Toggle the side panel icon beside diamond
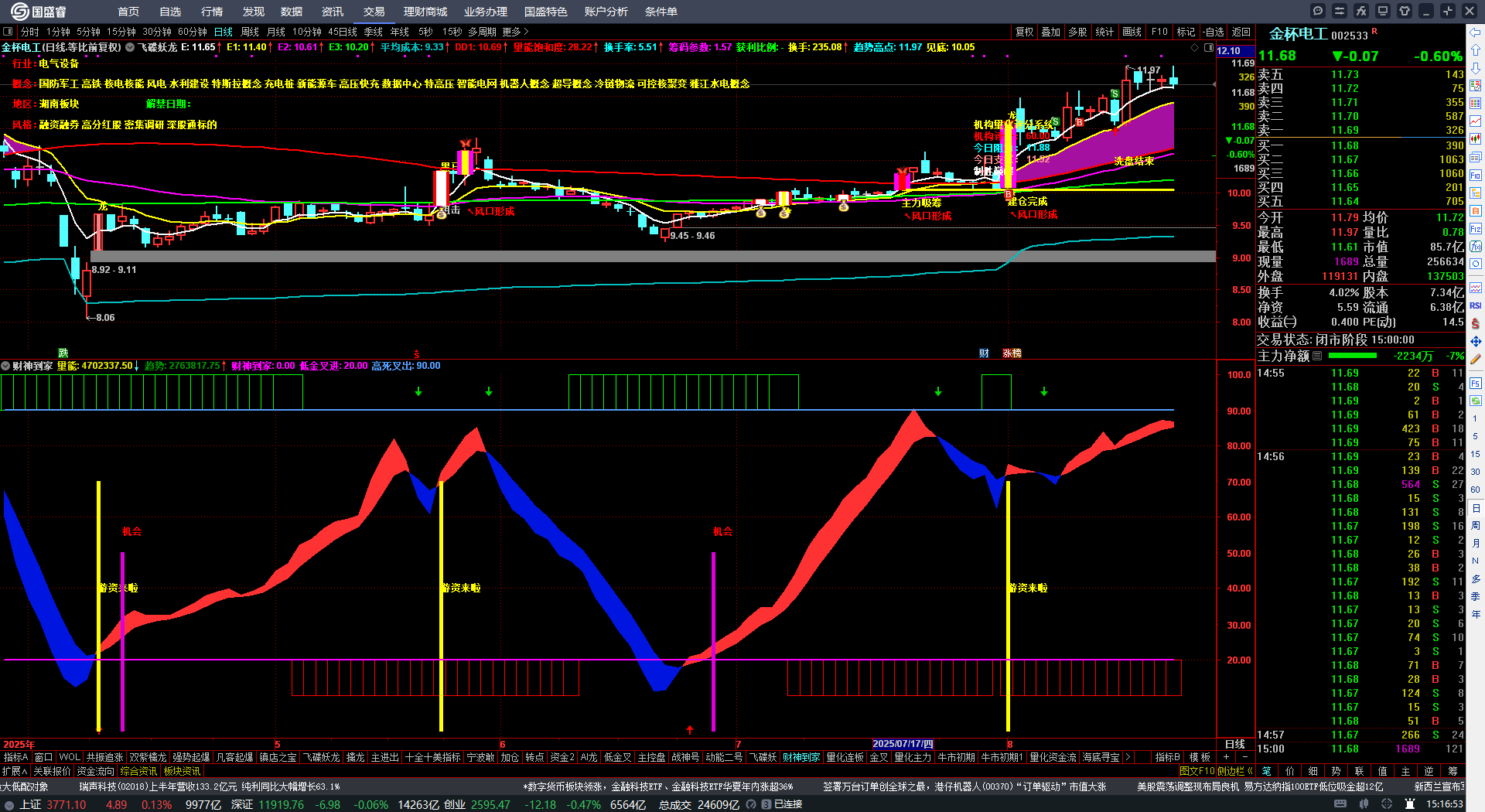1485x812 pixels. coord(1209,47)
